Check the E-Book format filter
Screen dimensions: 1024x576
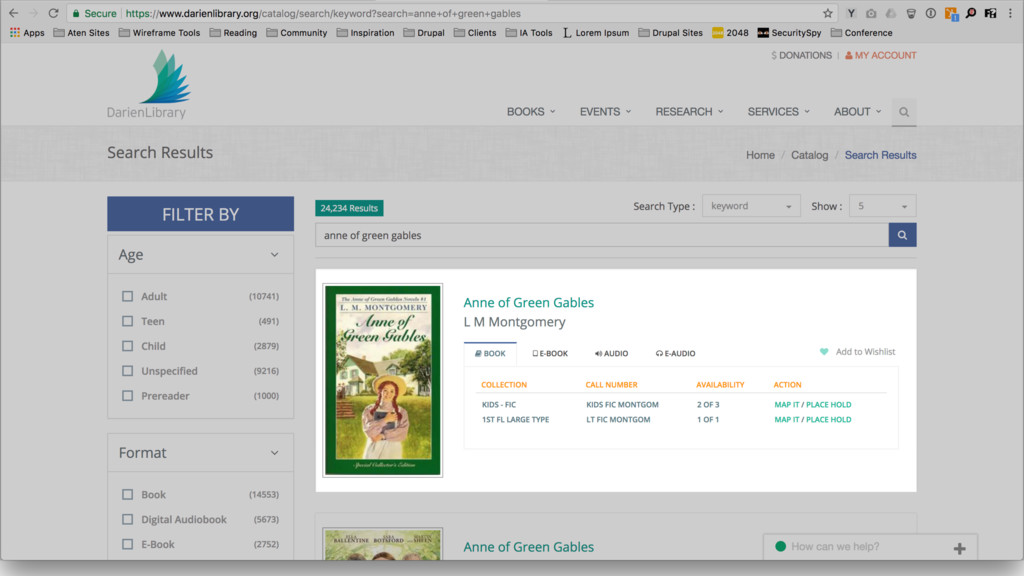[x=127, y=544]
